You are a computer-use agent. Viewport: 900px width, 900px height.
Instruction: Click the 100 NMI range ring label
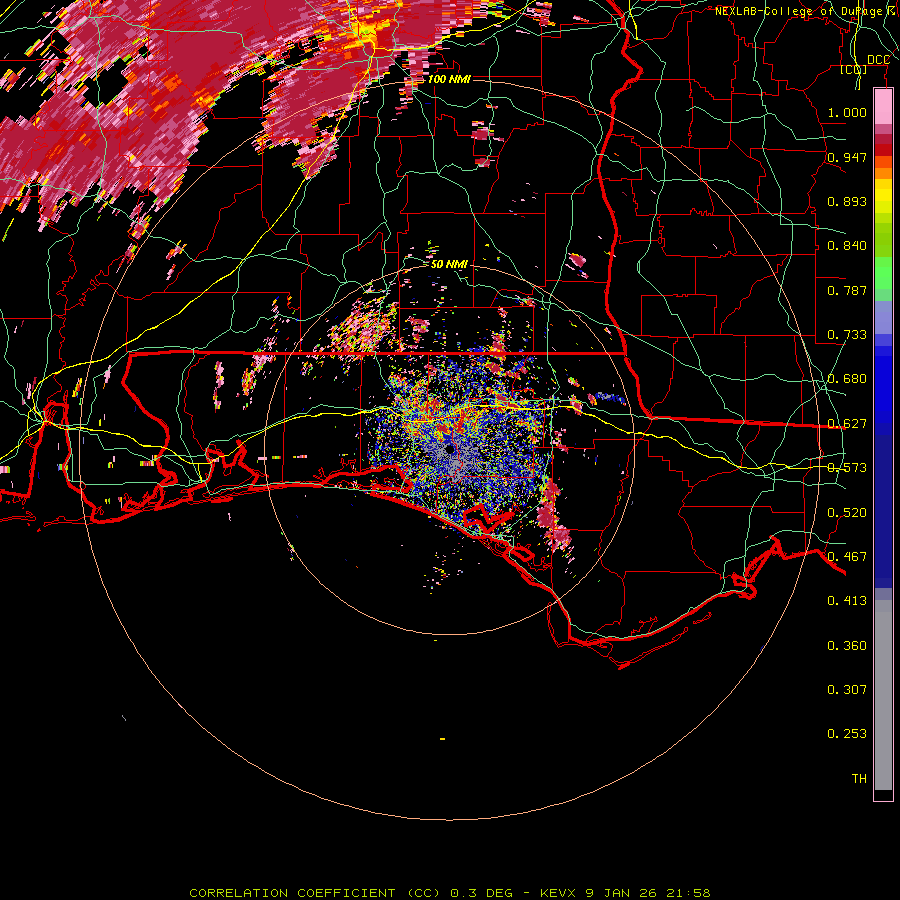click(x=449, y=79)
